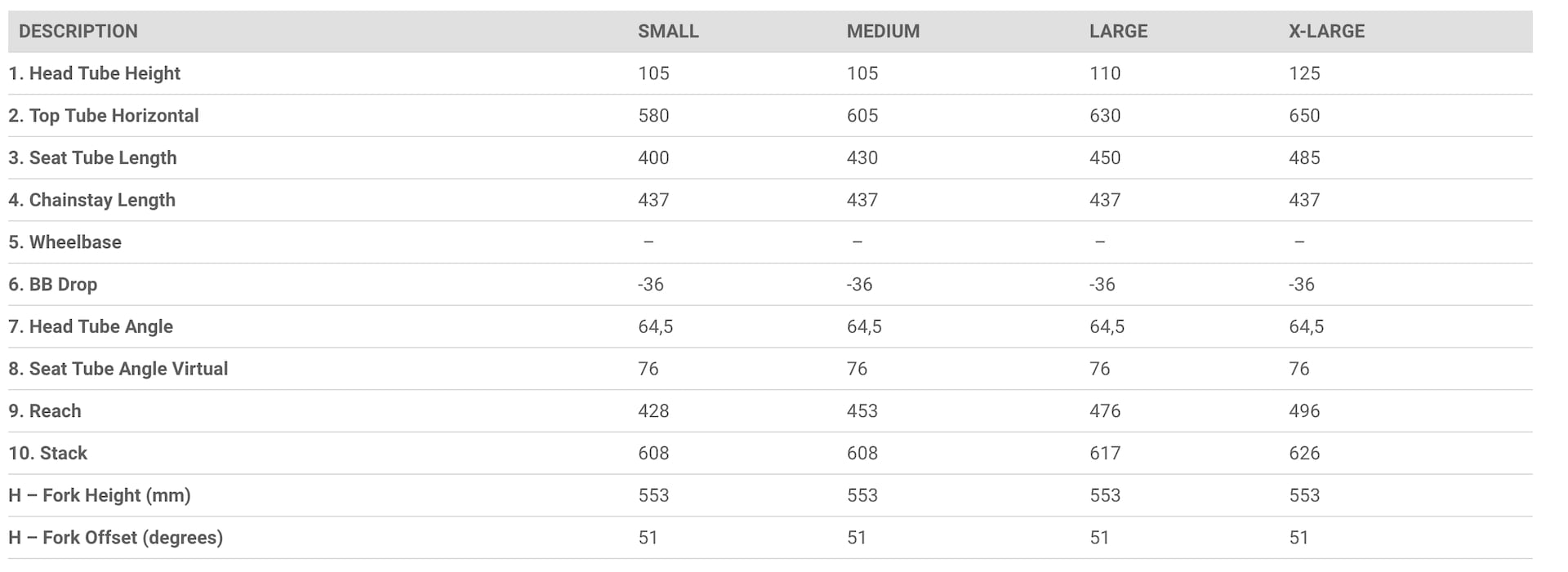
Task: Click the Fork Offset (degrees) row label
Action: pos(115,538)
